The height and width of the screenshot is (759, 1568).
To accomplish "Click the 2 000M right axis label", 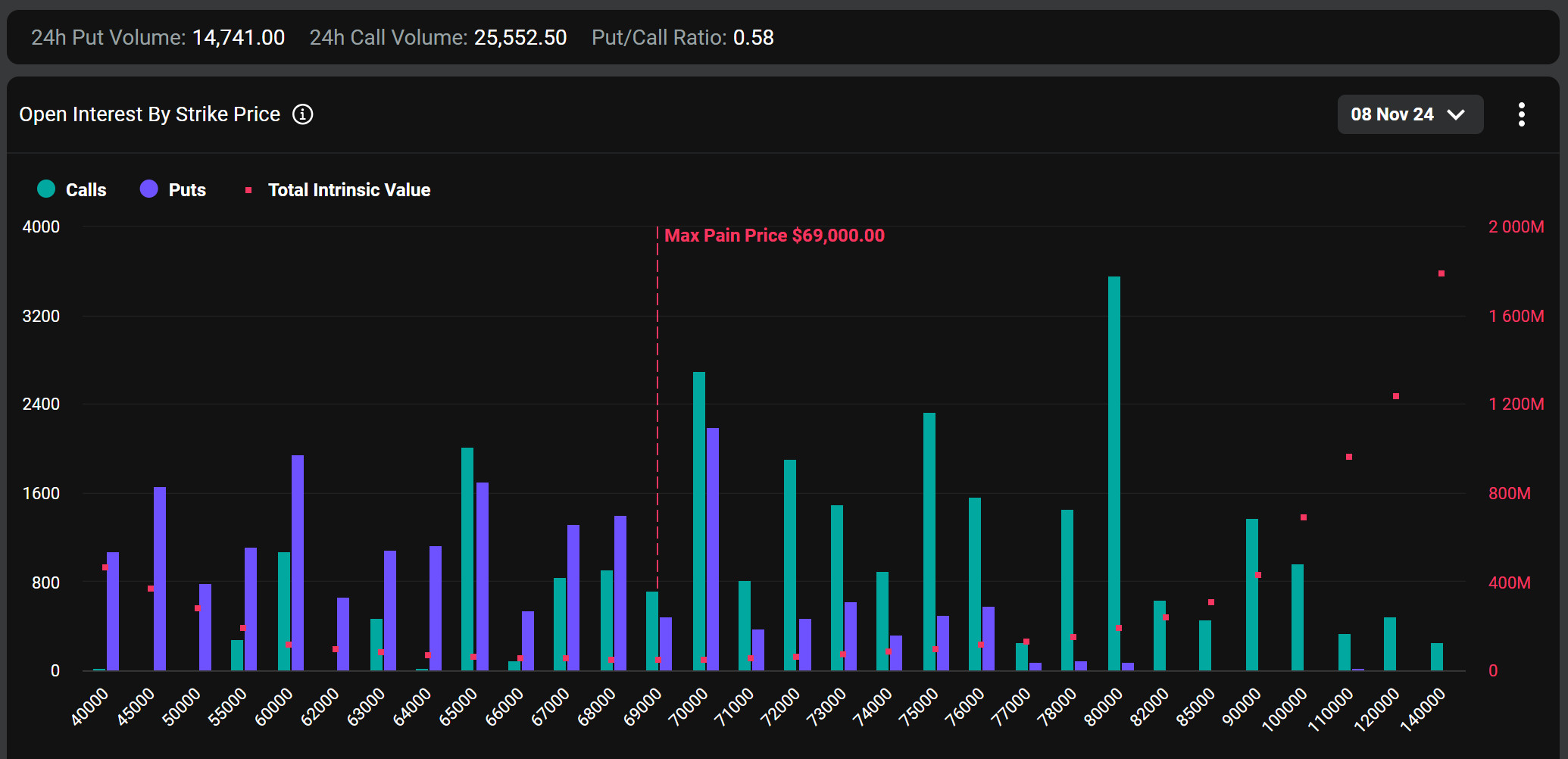I will 1516,226.
